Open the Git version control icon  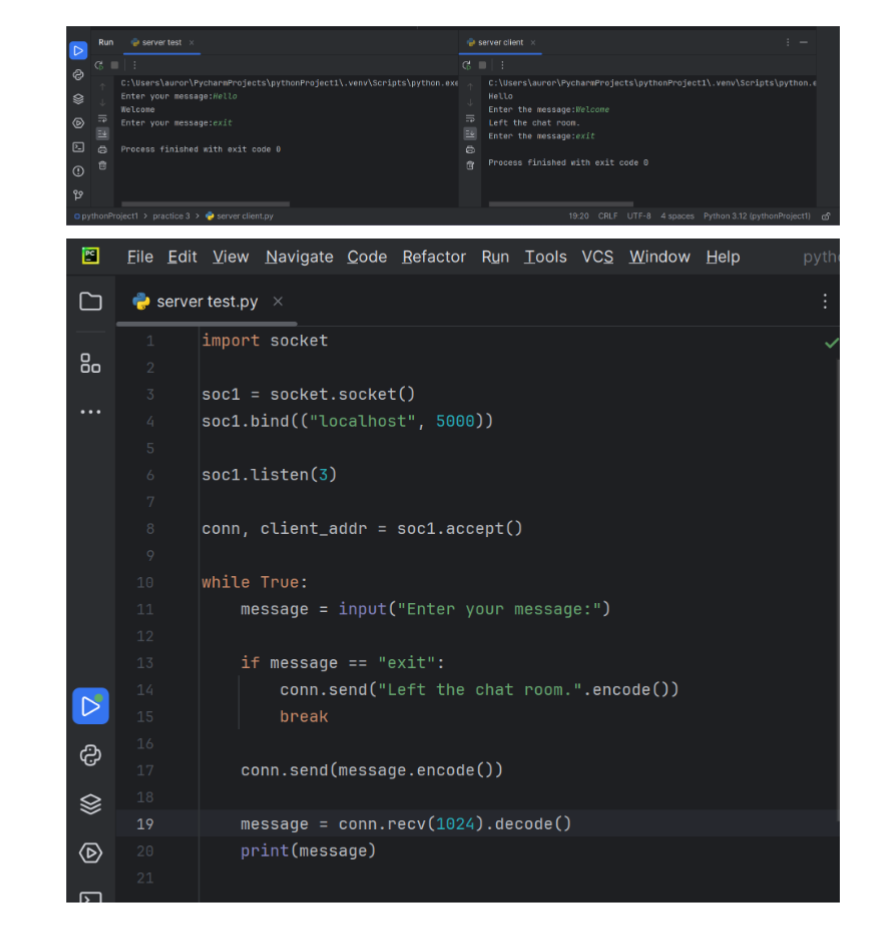click(x=78, y=195)
